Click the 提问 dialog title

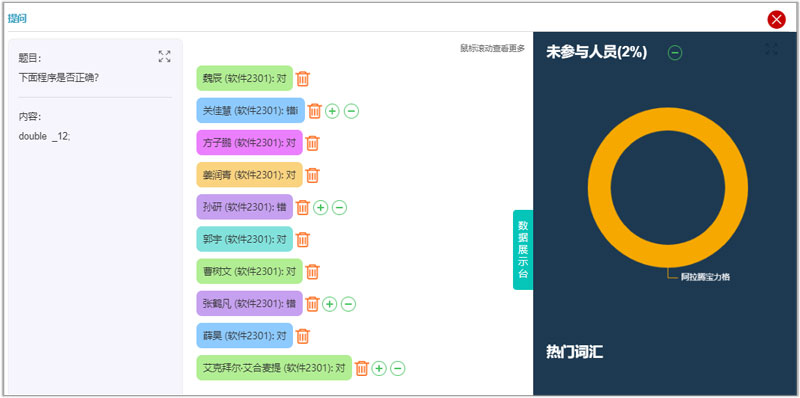click(17, 19)
